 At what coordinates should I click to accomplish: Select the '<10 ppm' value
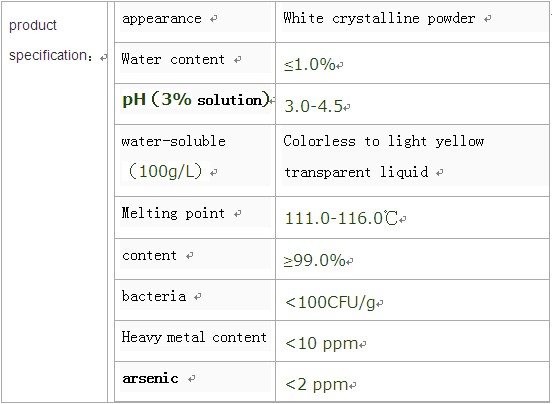pos(321,343)
